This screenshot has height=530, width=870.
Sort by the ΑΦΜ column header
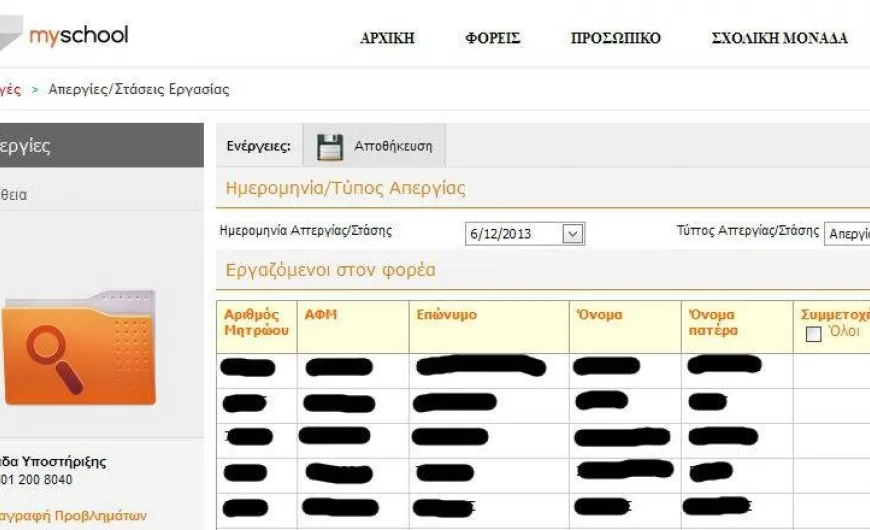321,315
